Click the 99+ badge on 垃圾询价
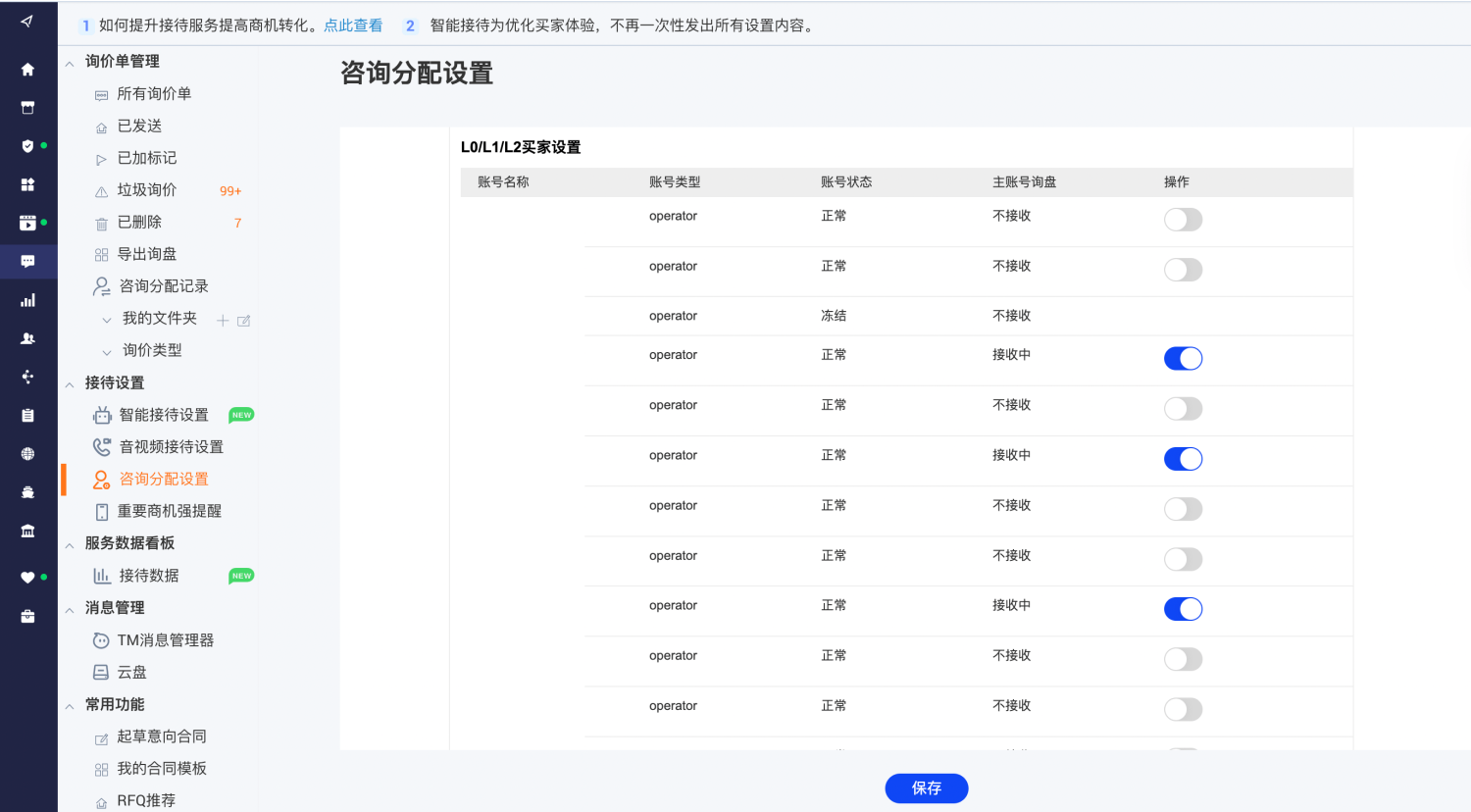Viewport: 1471px width, 812px height. click(230, 191)
